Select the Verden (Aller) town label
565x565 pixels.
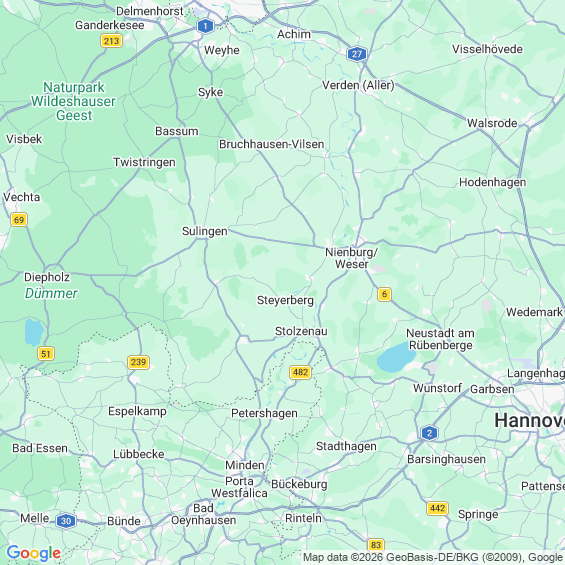(x=358, y=85)
